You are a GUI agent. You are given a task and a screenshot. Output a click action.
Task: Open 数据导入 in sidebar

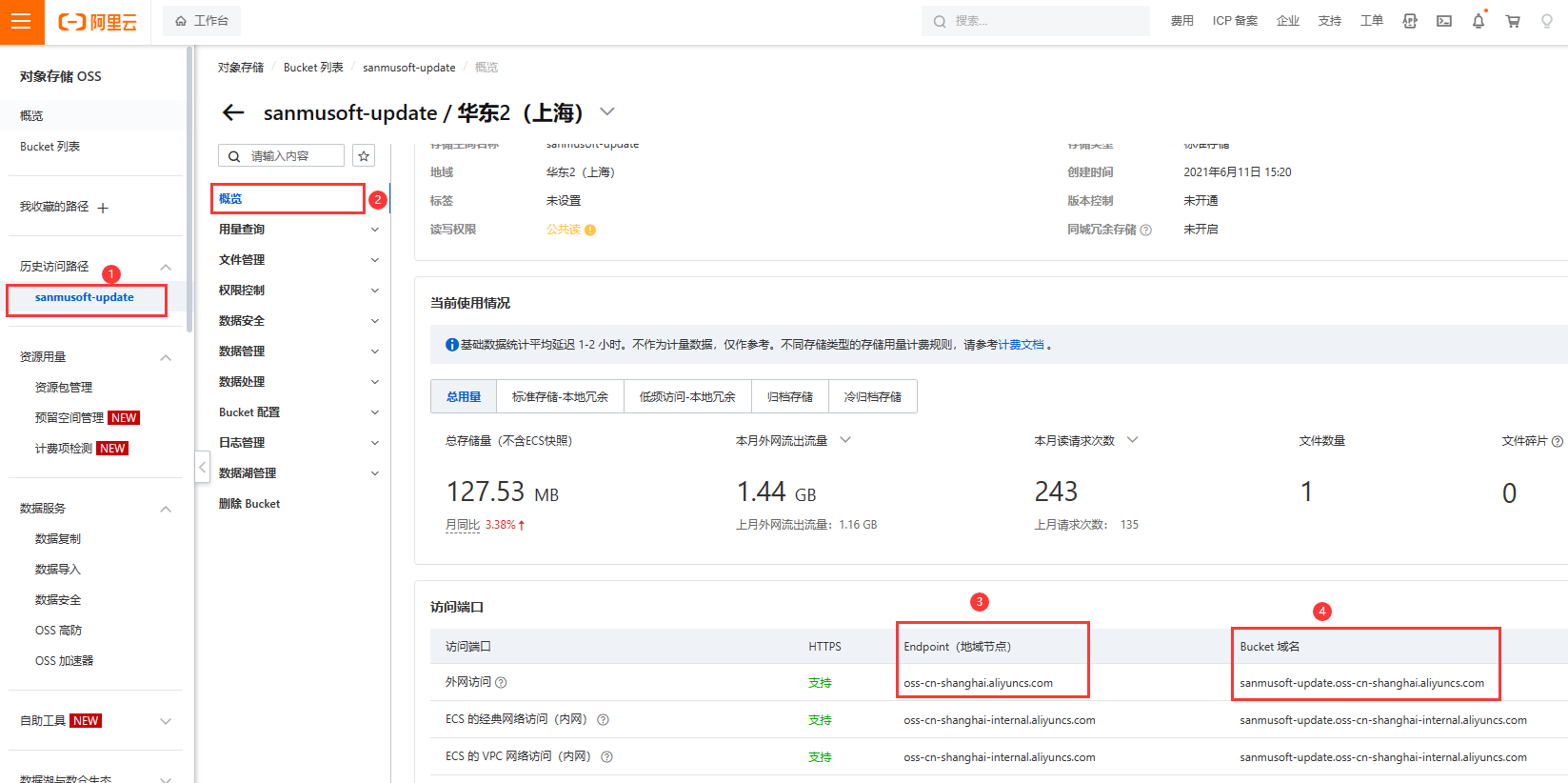point(58,570)
